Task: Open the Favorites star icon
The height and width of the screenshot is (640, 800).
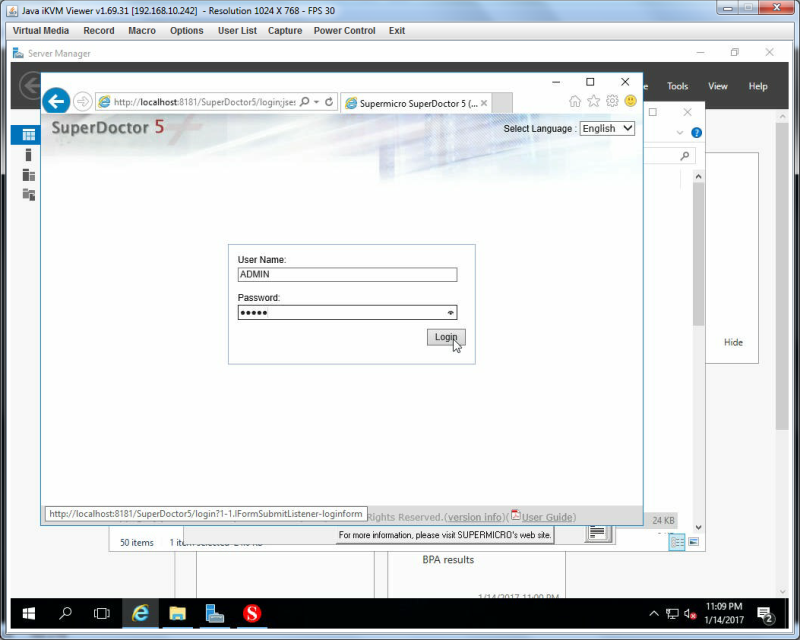Action: point(593,101)
